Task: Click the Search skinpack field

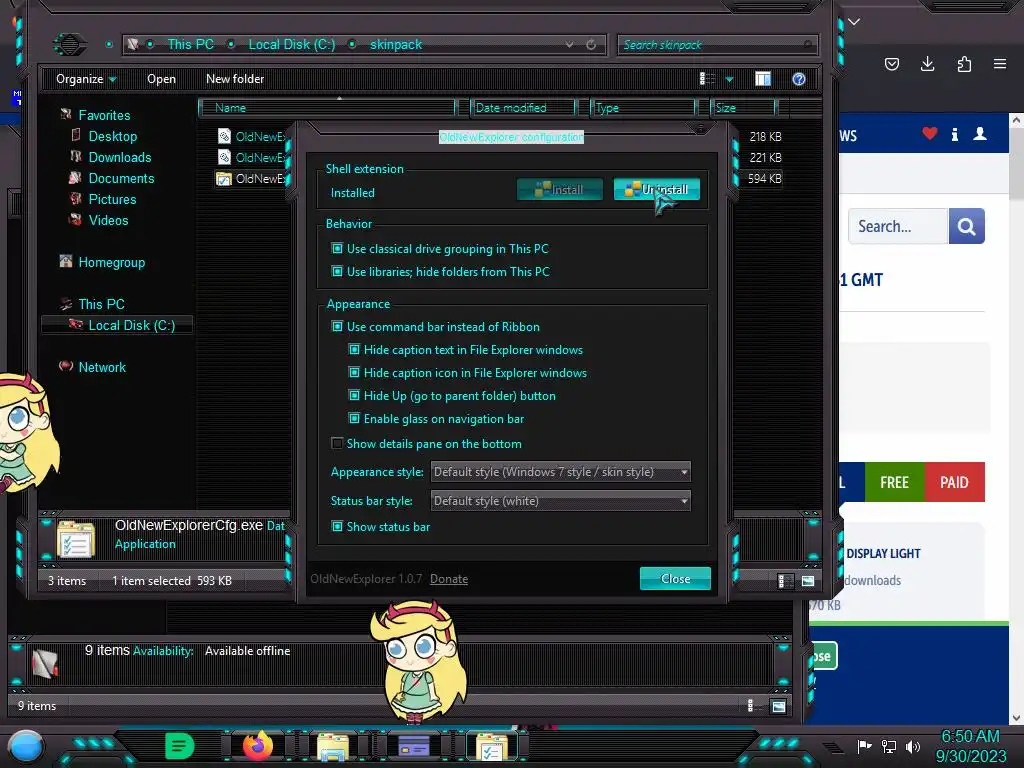Action: [x=717, y=44]
